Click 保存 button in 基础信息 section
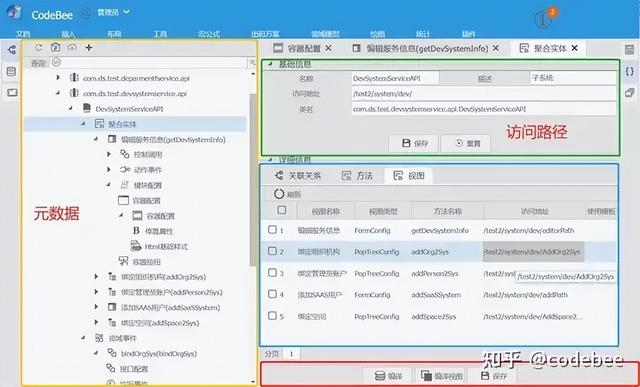 coord(414,143)
